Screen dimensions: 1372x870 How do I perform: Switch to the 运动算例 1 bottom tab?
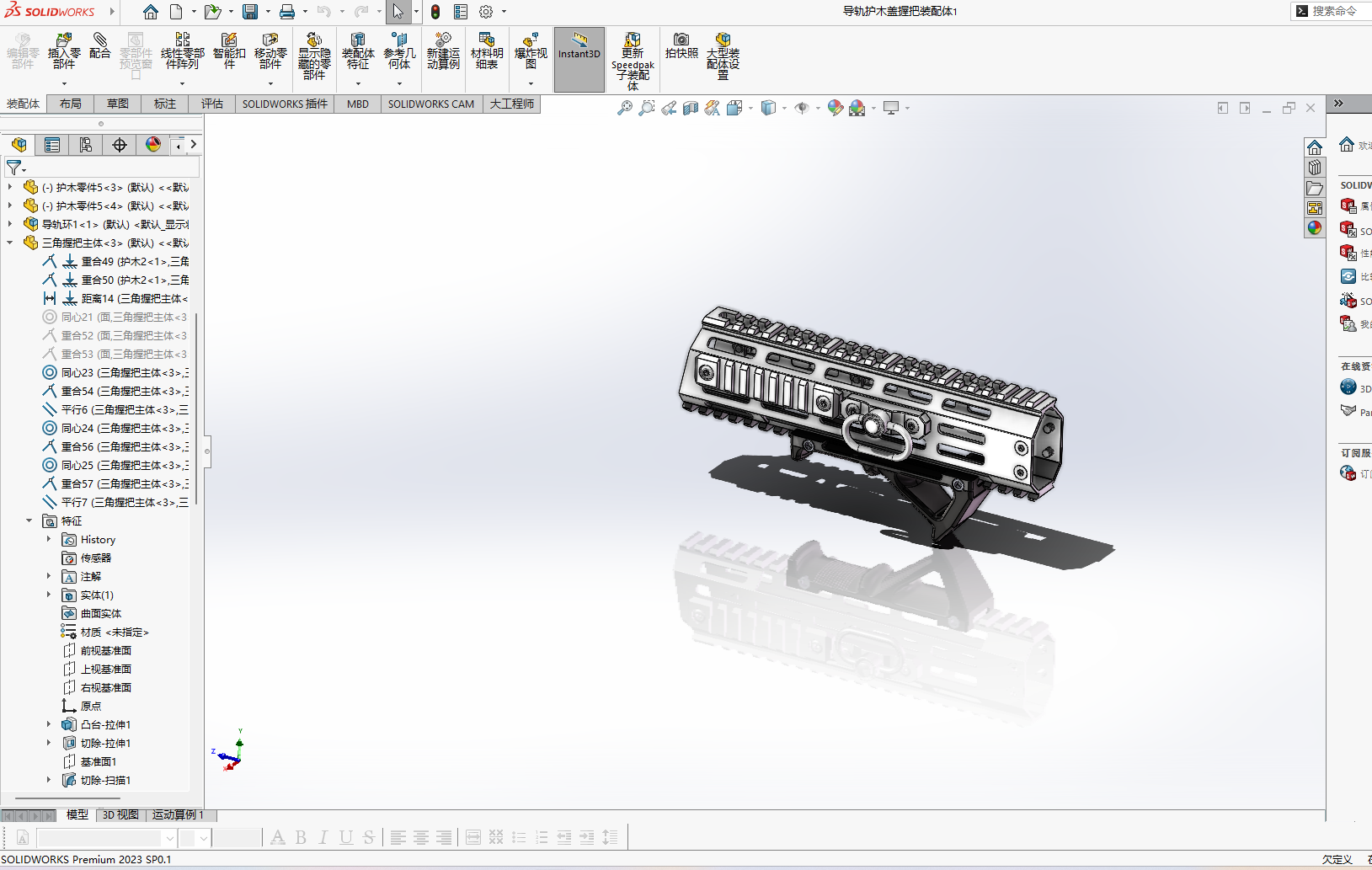click(x=178, y=814)
